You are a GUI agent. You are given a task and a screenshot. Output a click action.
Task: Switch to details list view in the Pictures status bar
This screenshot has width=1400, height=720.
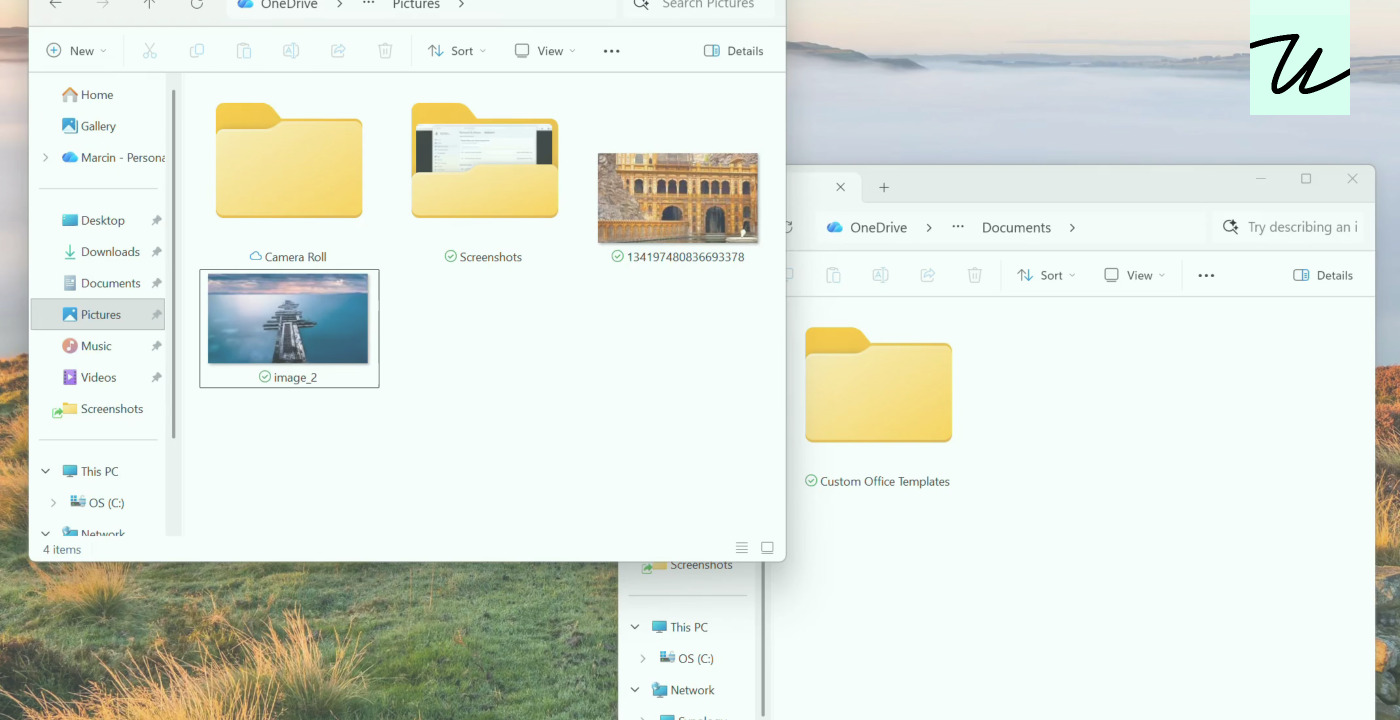[742, 548]
